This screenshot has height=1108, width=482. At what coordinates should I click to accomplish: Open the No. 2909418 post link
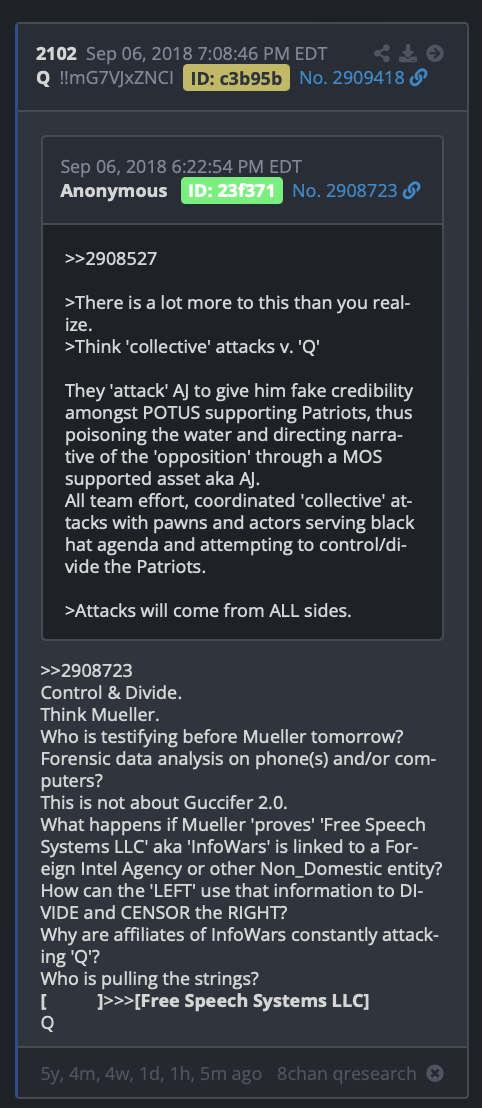pos(352,78)
